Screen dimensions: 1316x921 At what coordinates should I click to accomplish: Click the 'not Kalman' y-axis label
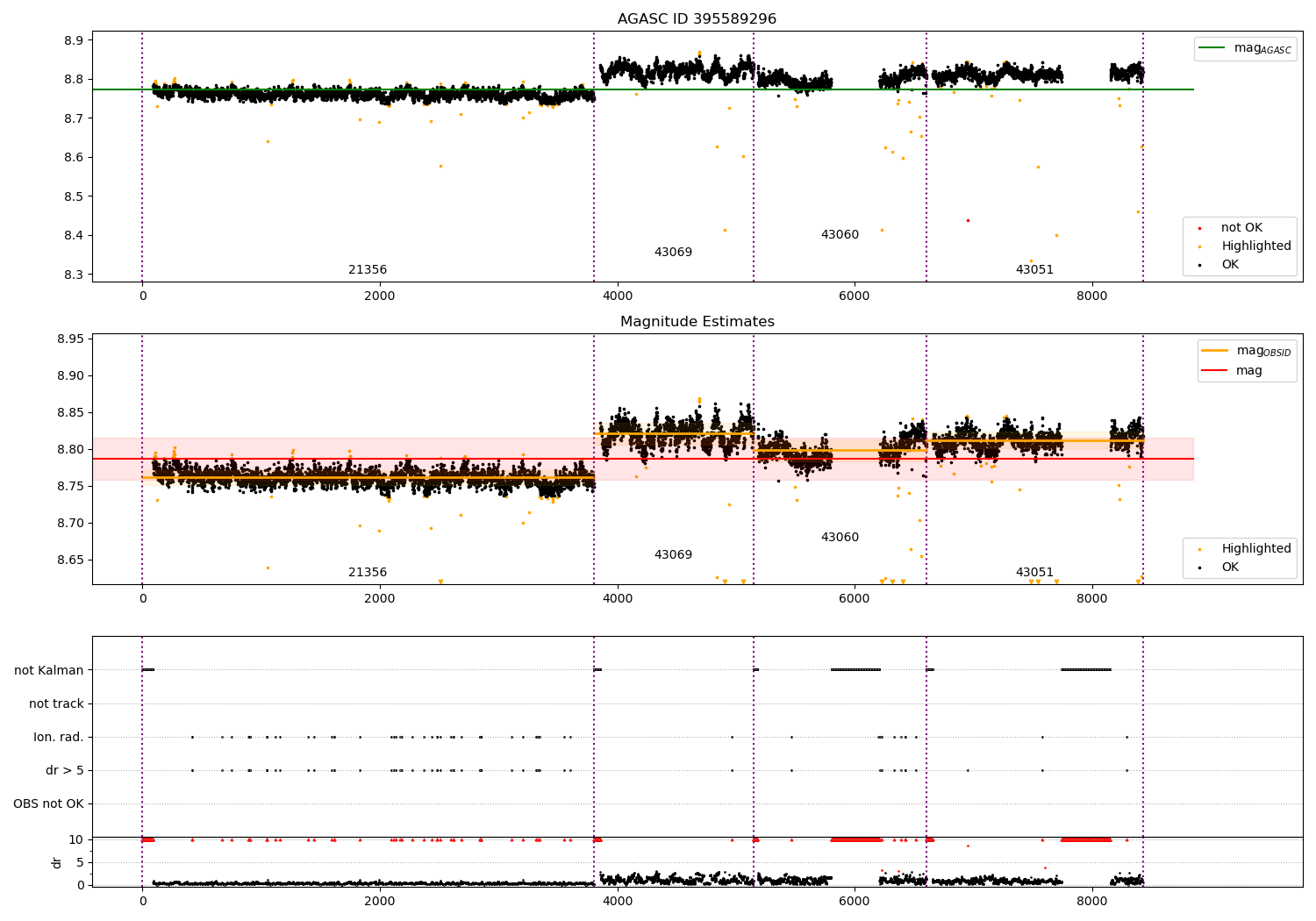49,671
